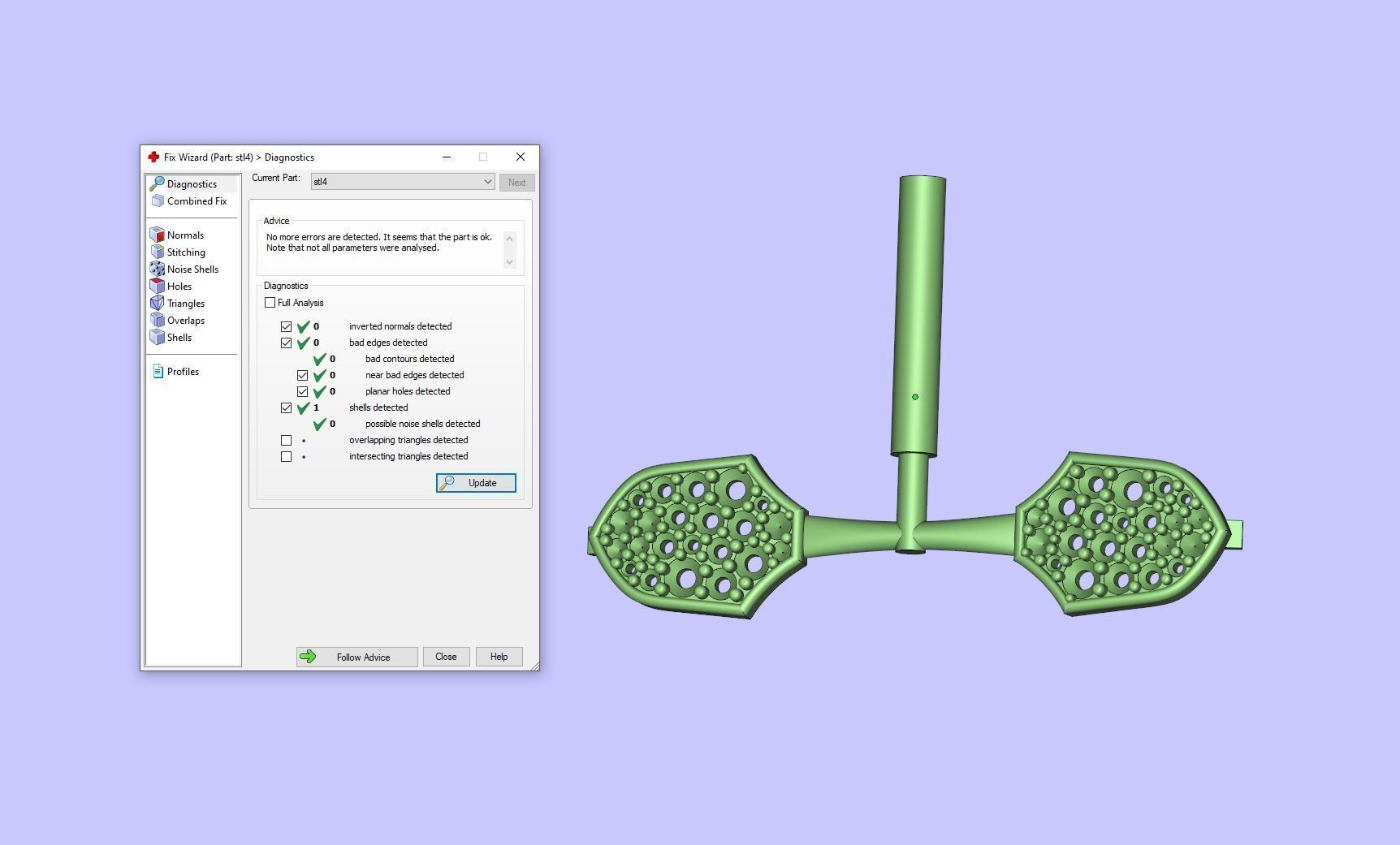Image resolution: width=1400 pixels, height=845 pixels.
Task: Minimize the Fix Wizard dialog
Action: click(x=446, y=157)
